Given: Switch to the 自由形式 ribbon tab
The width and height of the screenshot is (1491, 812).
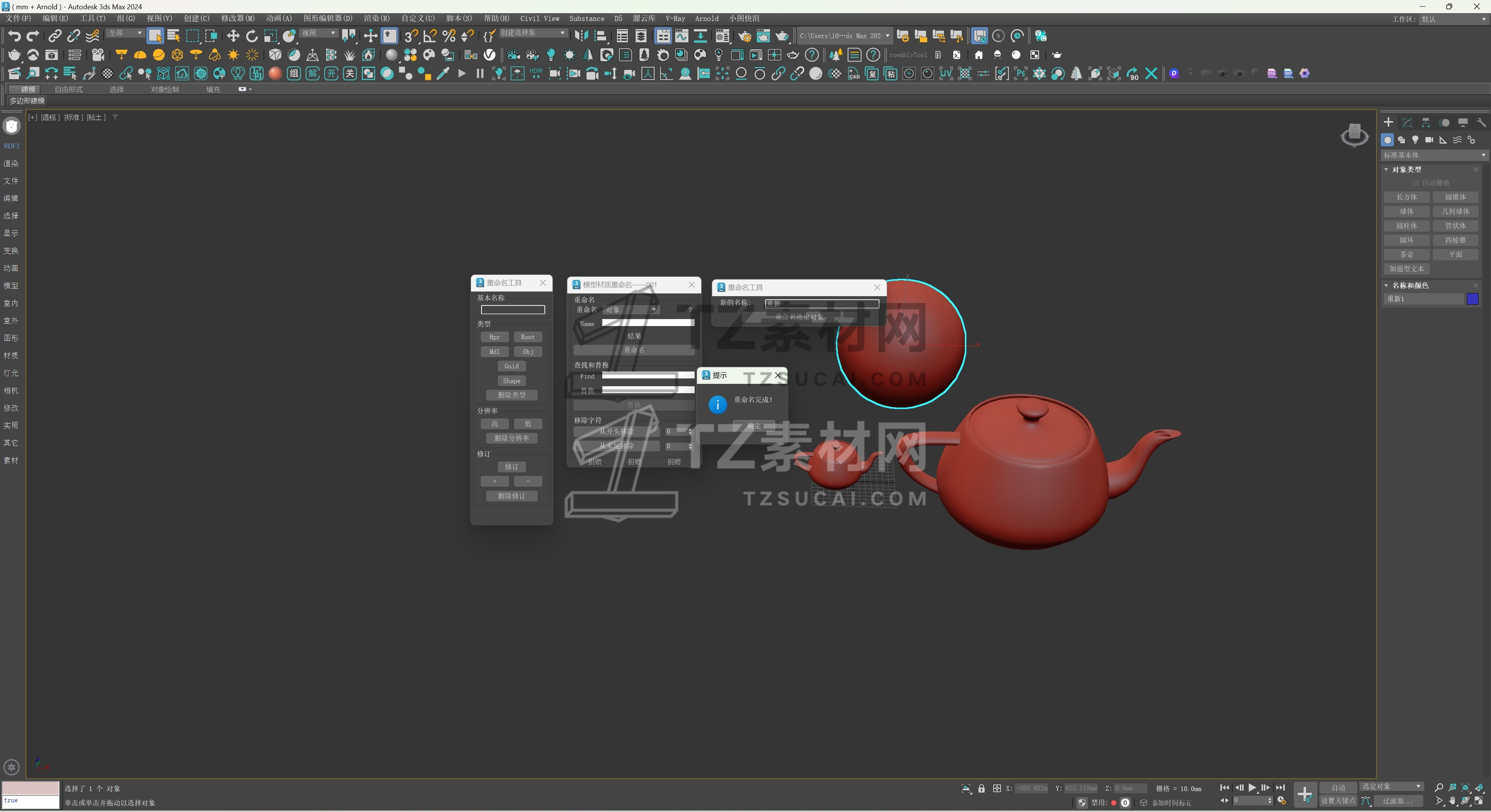Looking at the screenshot, I should pyautogui.click(x=68, y=89).
